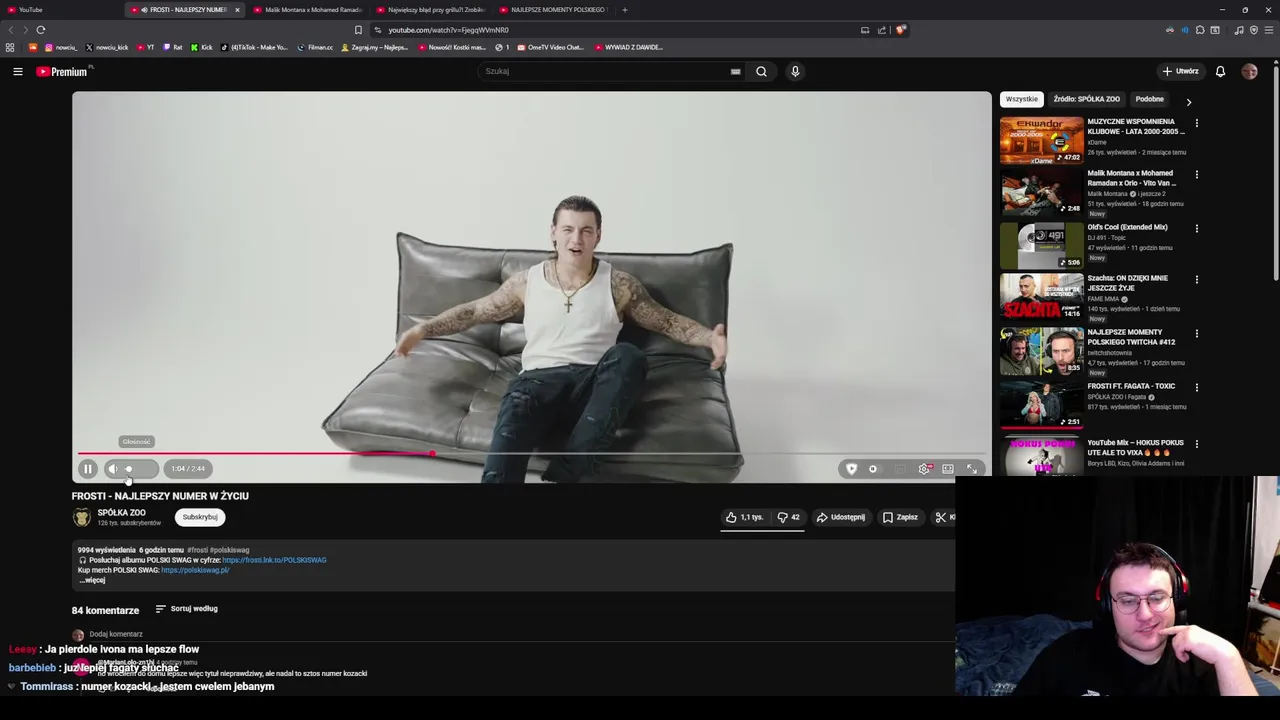The width and height of the screenshot is (1280, 720).
Task: Open frosti.lnk.to/POLSKISWAG link
Action: 274,560
